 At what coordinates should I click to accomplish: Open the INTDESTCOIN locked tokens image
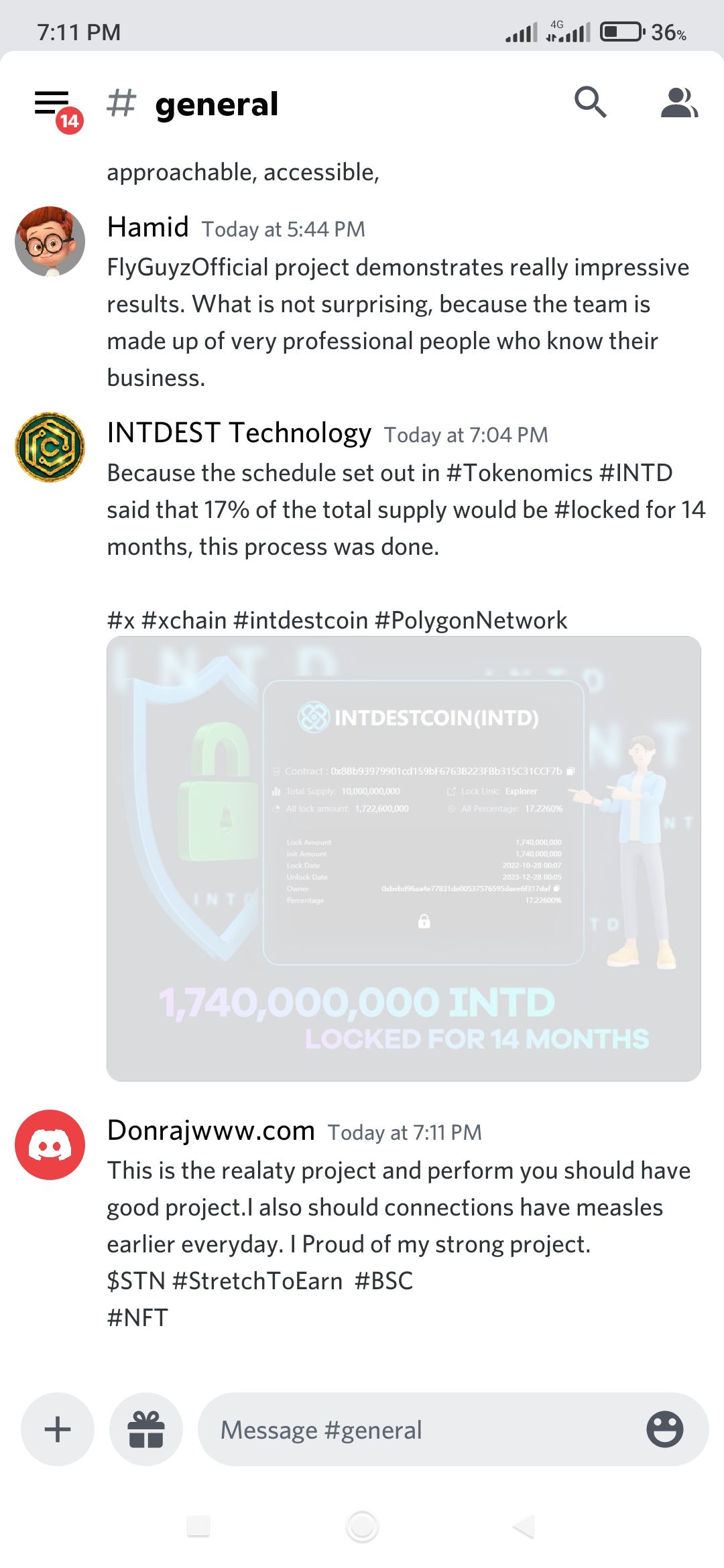tap(404, 858)
